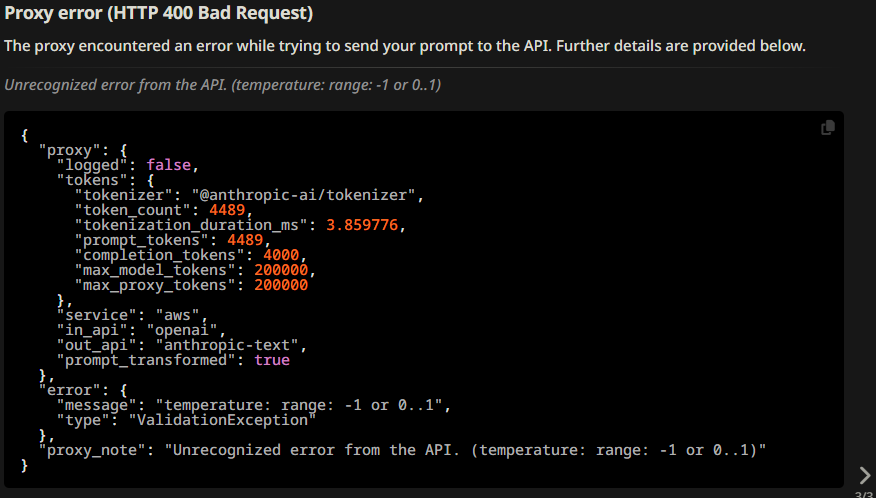Click the tokenization_duration_ms value 3.859776

tap(362, 225)
